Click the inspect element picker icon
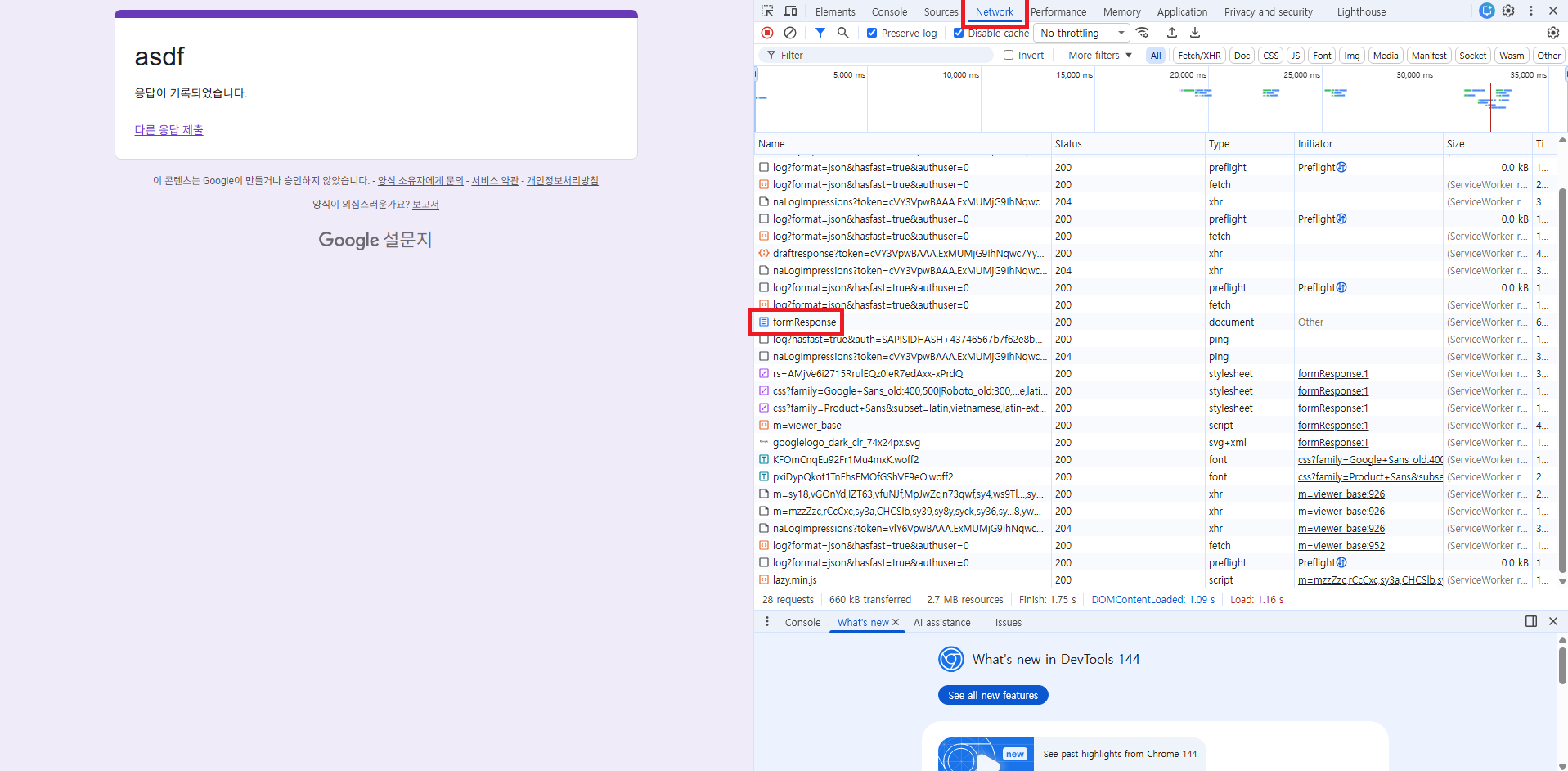 pos(767,11)
